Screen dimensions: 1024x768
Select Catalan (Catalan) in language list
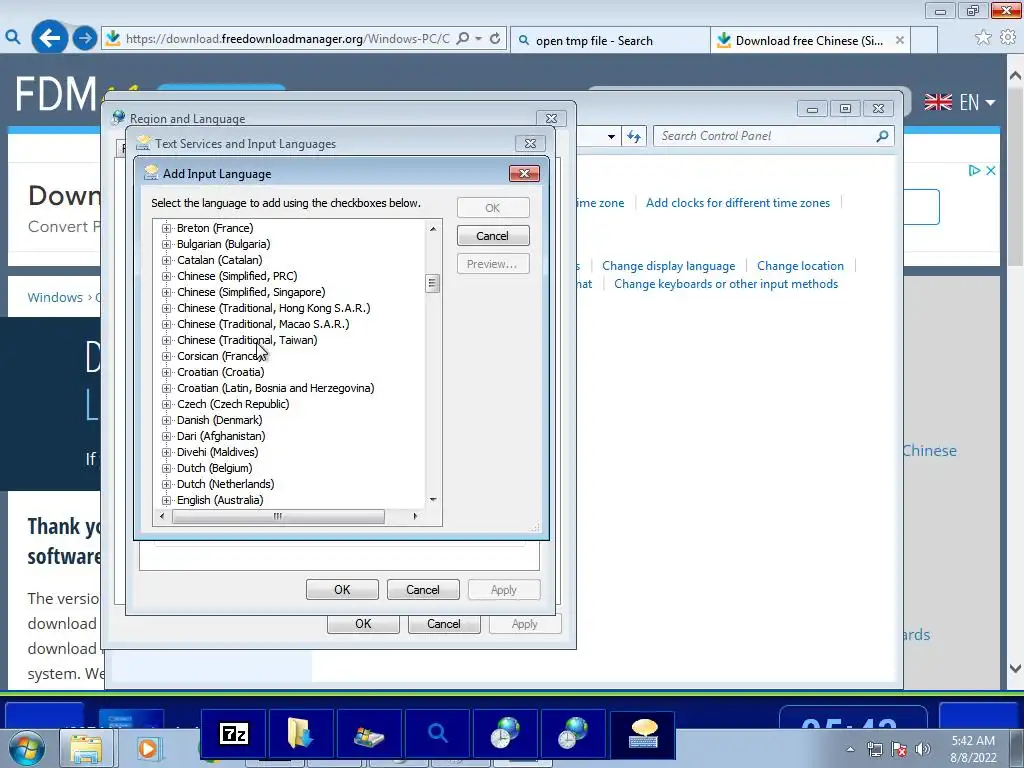click(x=219, y=261)
